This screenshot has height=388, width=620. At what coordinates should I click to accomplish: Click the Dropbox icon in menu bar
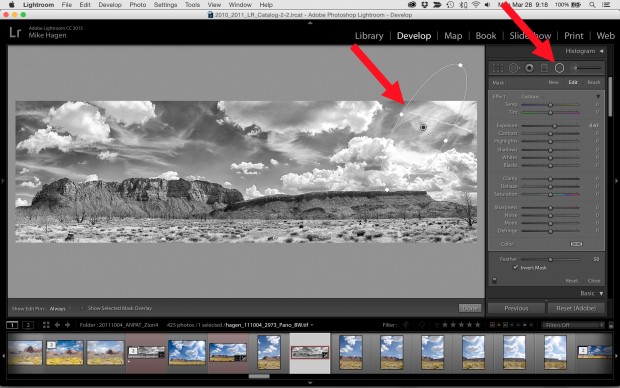[x=425, y=5]
